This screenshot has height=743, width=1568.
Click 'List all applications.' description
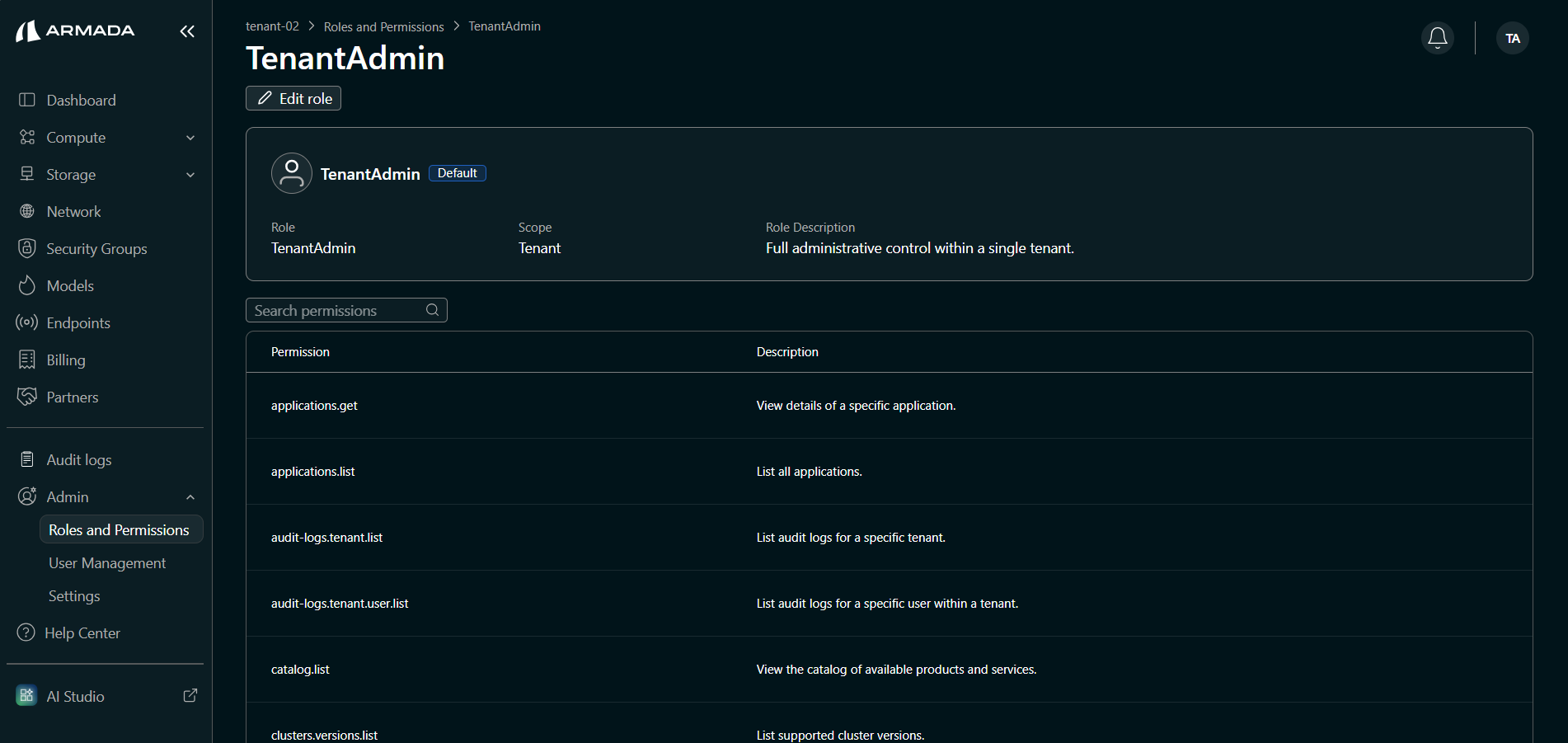click(809, 472)
